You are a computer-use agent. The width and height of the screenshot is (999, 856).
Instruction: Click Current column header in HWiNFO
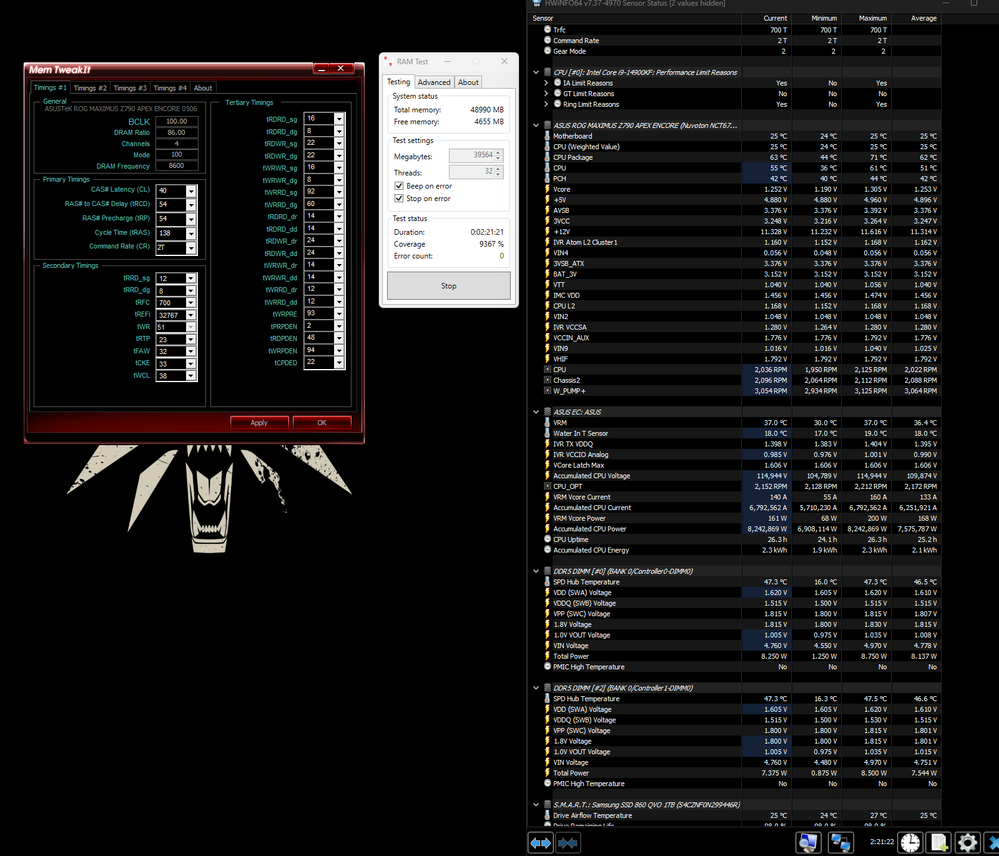767,18
